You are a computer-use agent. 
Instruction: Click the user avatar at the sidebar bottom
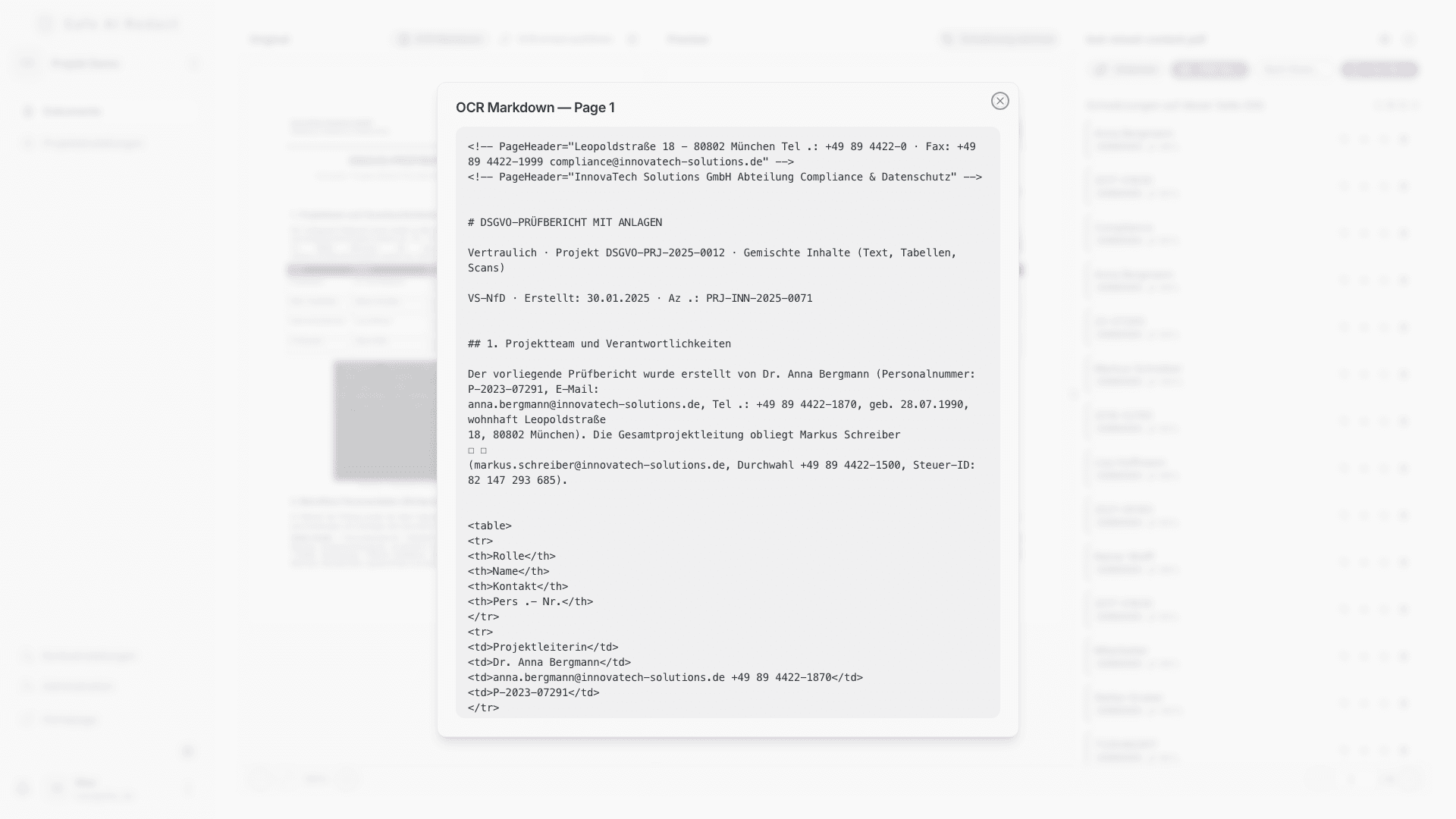click(57, 789)
